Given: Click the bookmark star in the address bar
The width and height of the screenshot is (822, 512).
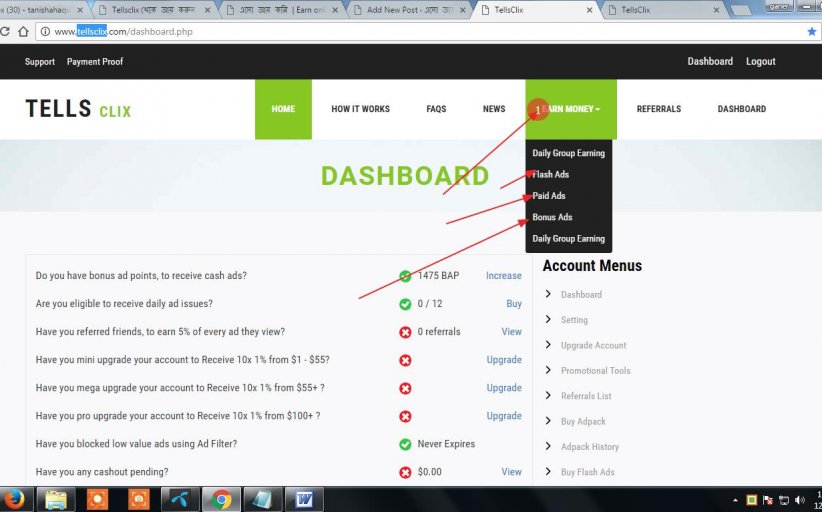Looking at the screenshot, I should 811,32.
